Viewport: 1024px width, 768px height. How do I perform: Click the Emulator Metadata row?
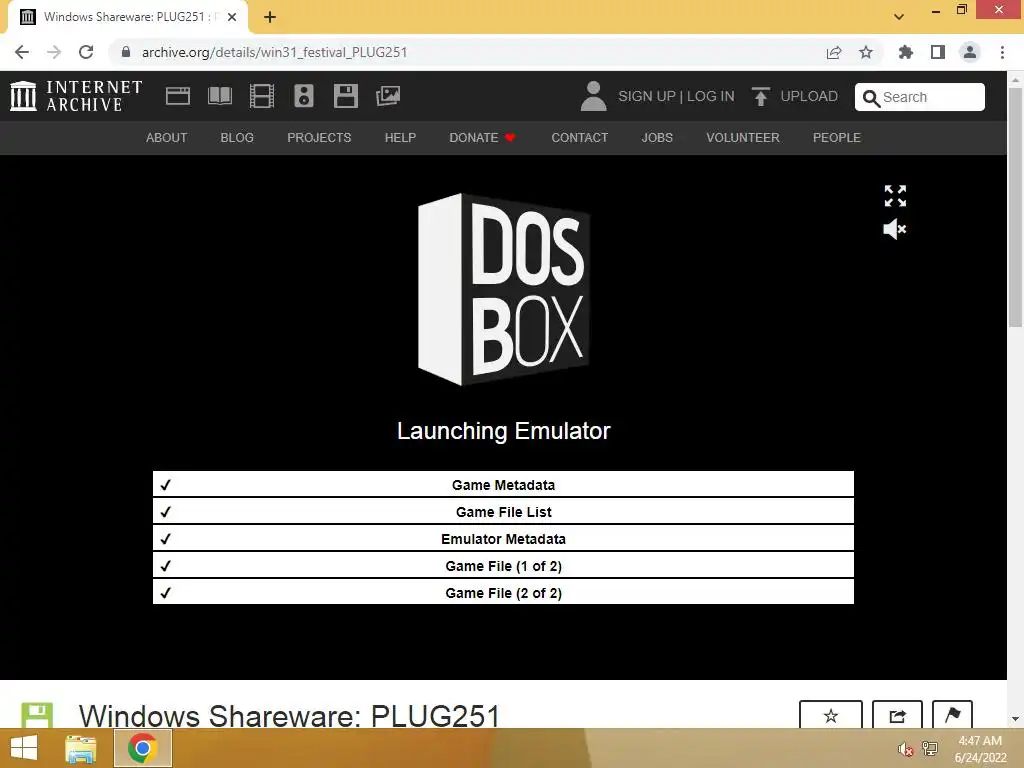coord(503,539)
